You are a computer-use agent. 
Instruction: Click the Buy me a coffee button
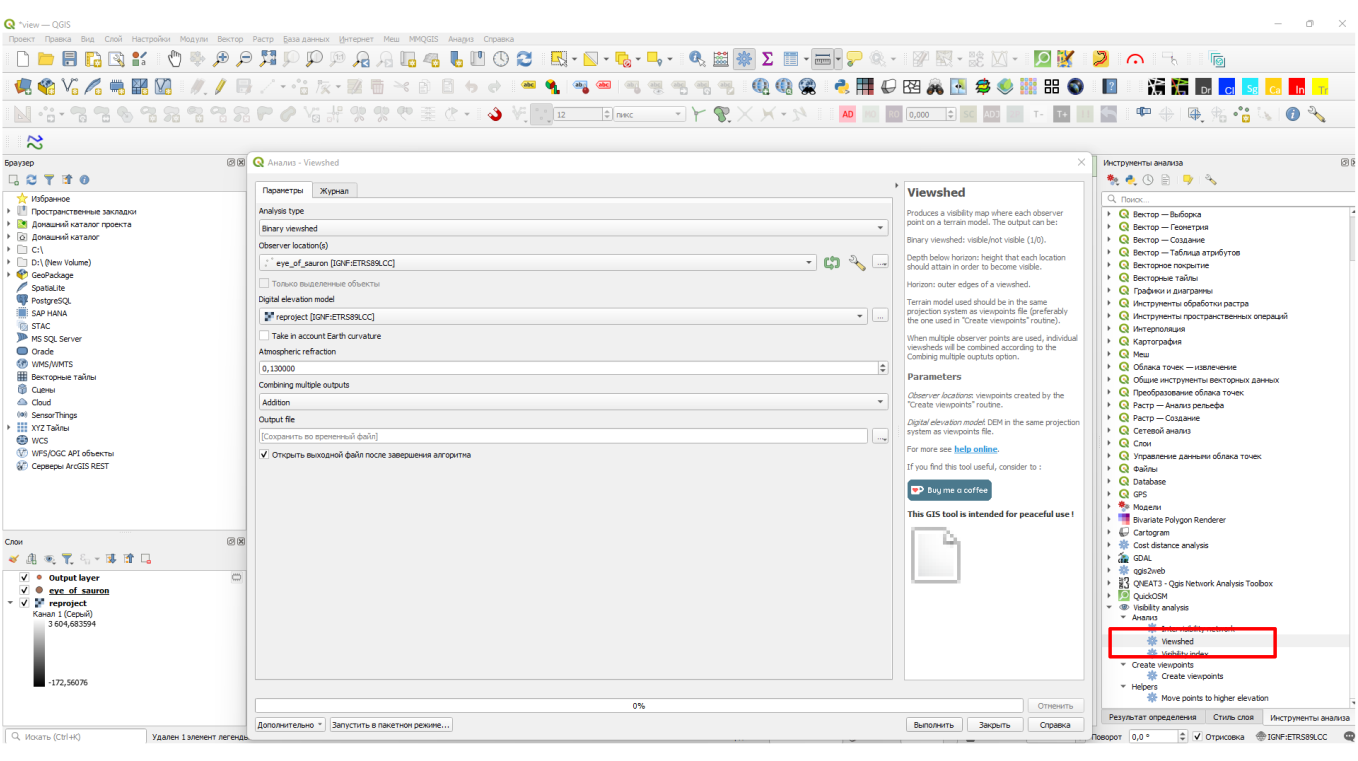point(949,490)
